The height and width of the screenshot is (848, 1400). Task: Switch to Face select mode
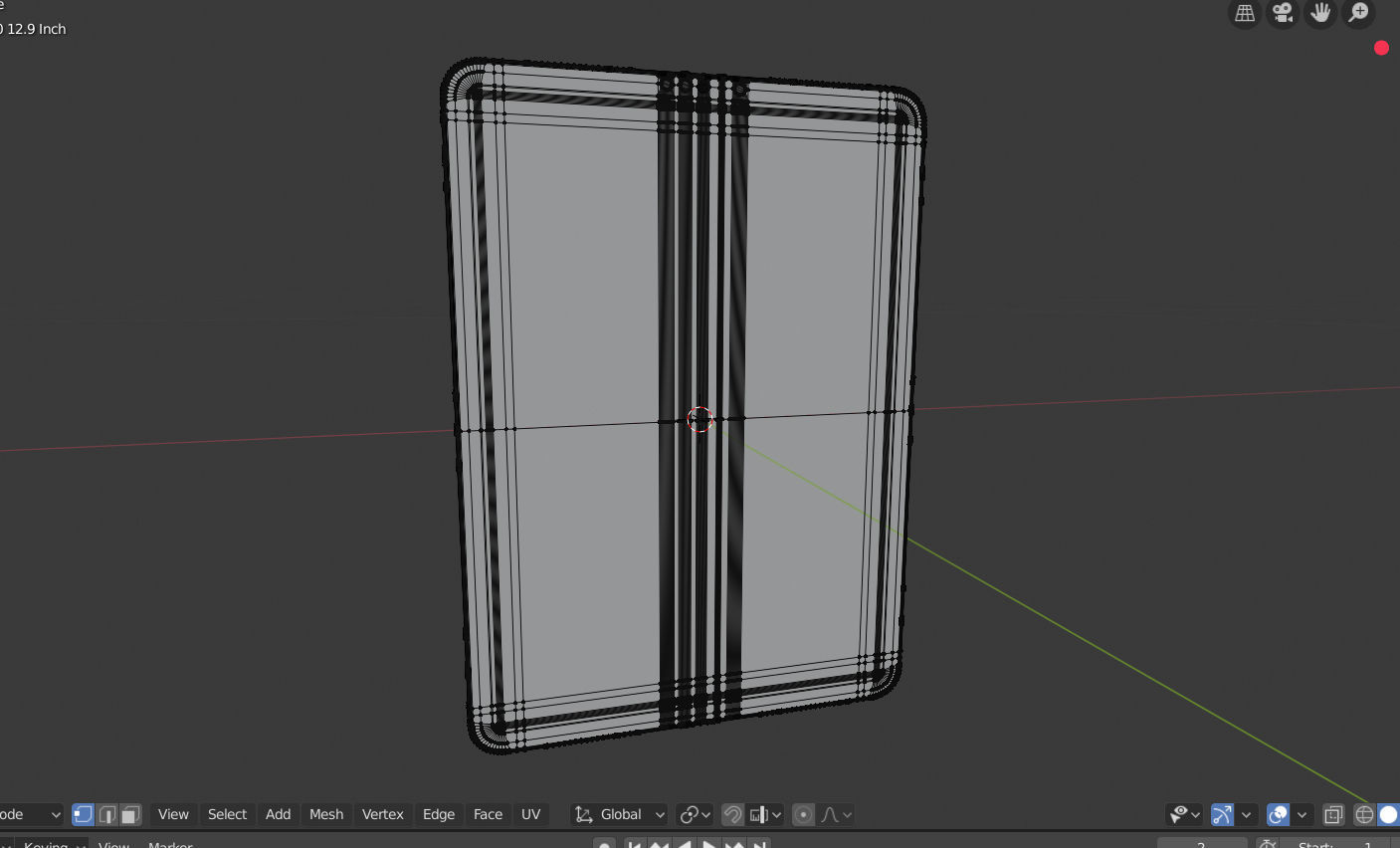point(130,814)
